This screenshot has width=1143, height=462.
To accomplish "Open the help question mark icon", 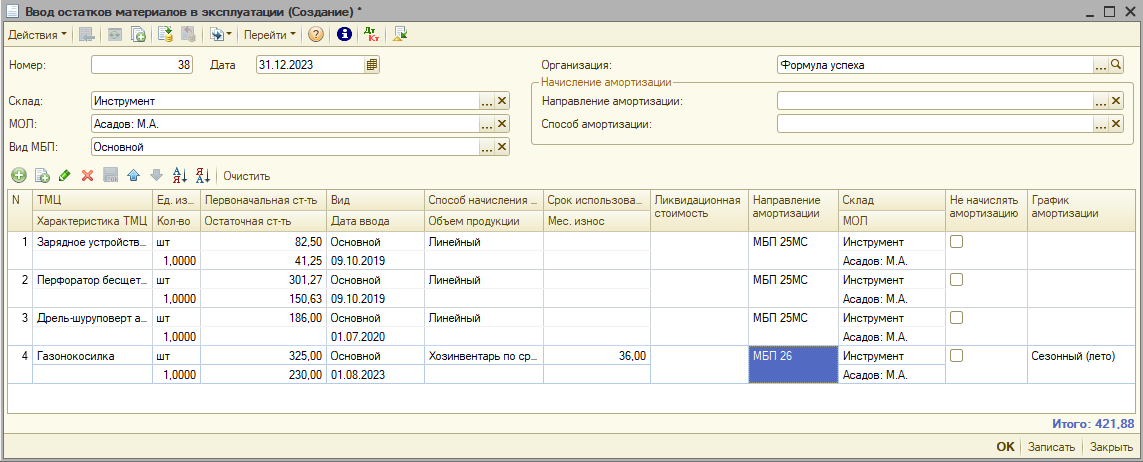I will point(316,34).
